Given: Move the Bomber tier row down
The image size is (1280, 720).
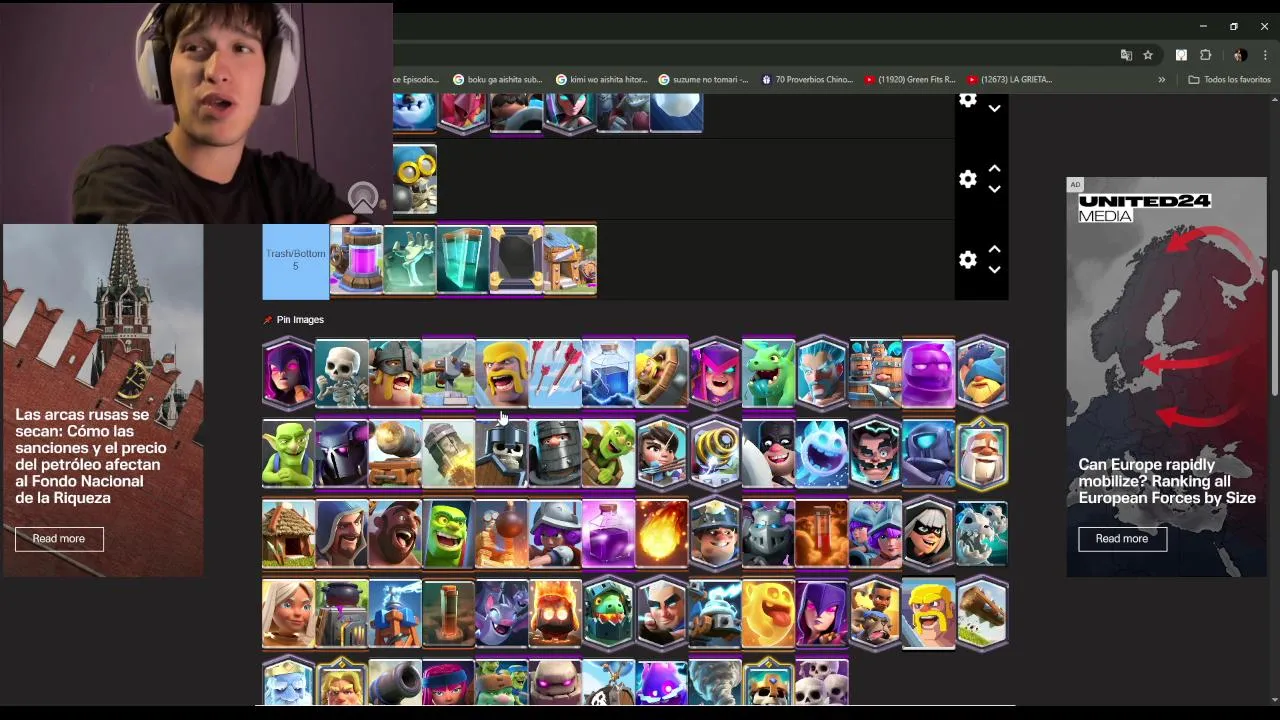Looking at the screenshot, I should [994, 189].
